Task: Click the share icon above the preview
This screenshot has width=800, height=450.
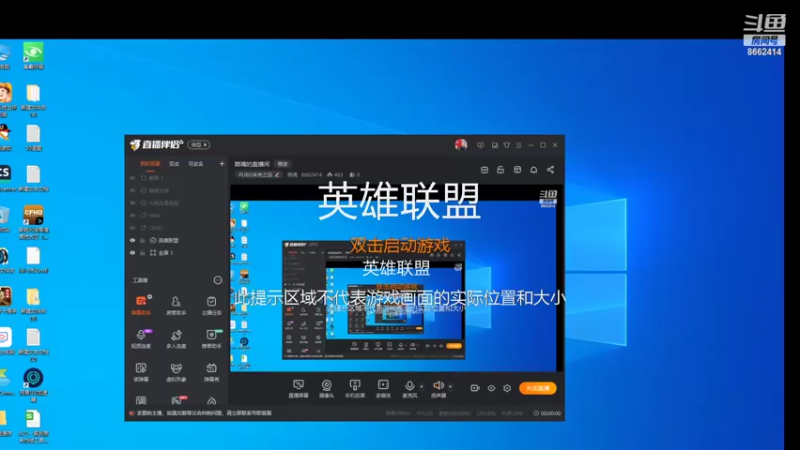Action: click(551, 169)
